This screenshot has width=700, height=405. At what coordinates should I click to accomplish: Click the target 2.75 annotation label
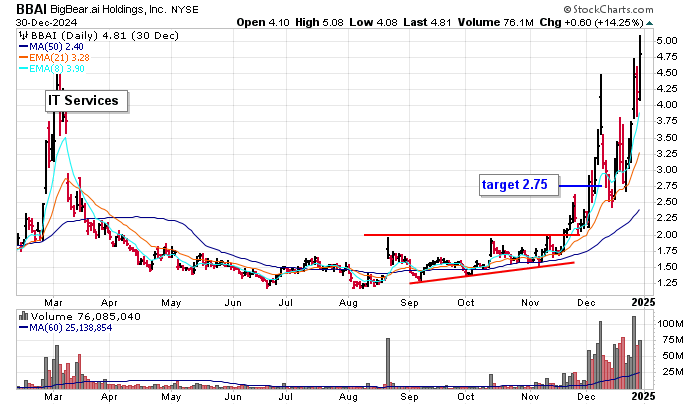click(519, 185)
